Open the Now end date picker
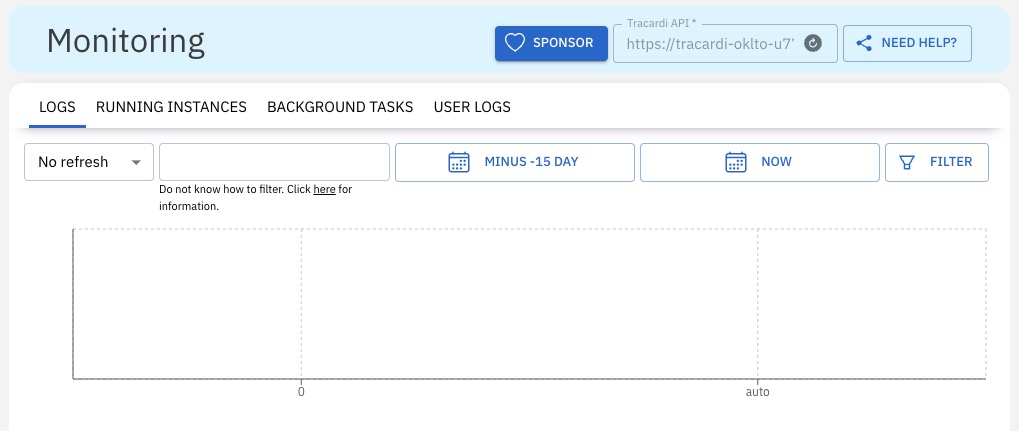Viewport: 1019px width, 431px height. click(x=776, y=162)
